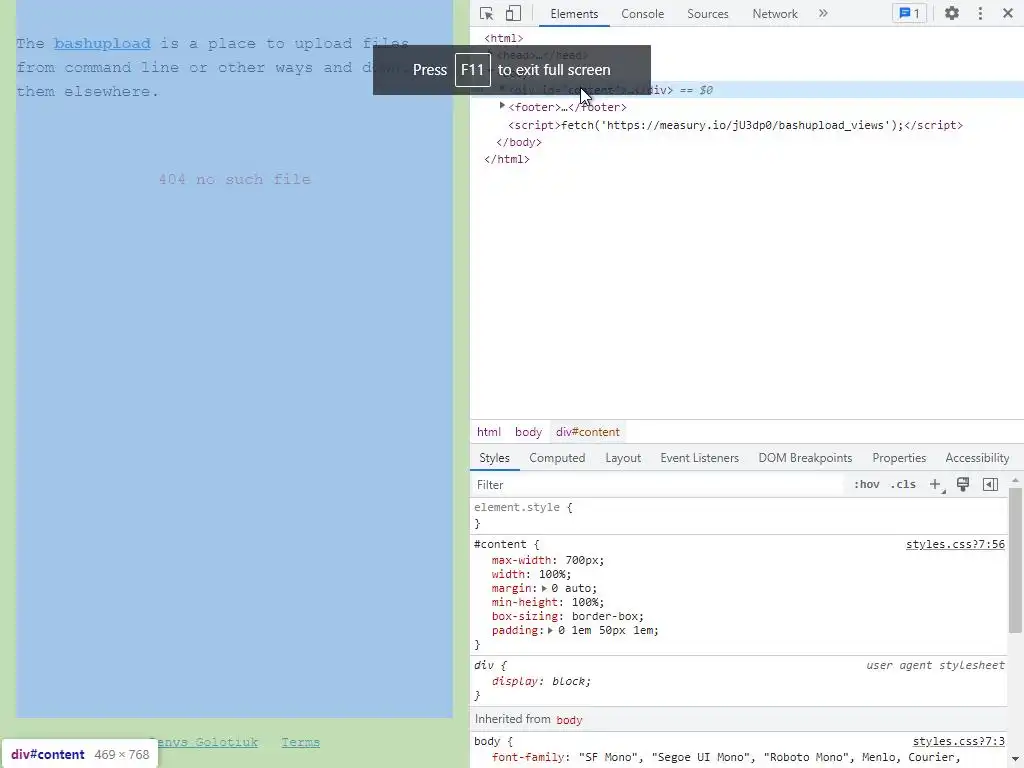Toggle the .cls class editor button
This screenshot has height=768, width=1024.
903,485
